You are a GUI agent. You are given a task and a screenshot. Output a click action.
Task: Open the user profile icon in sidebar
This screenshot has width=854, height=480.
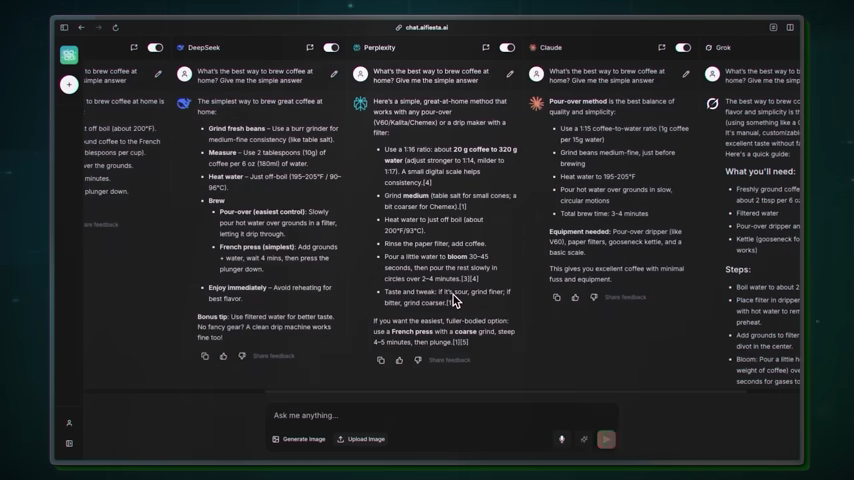coord(69,423)
